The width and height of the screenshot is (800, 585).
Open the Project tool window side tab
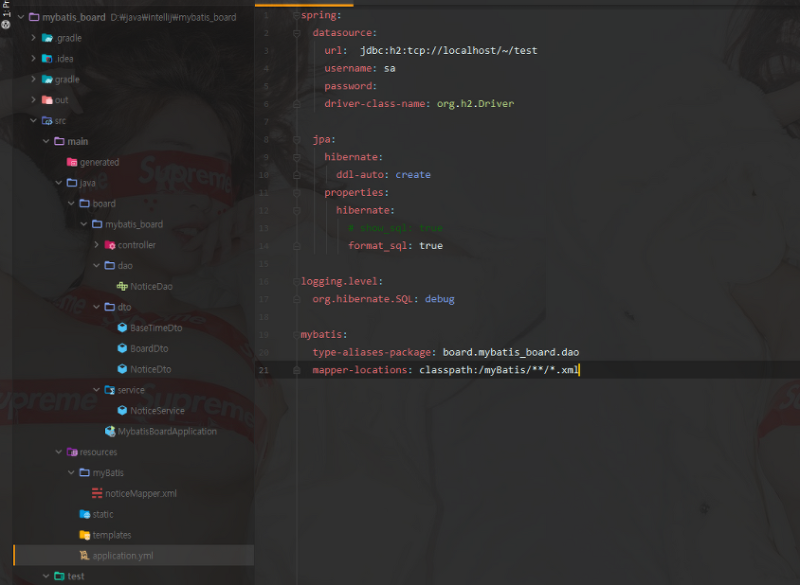6,20
